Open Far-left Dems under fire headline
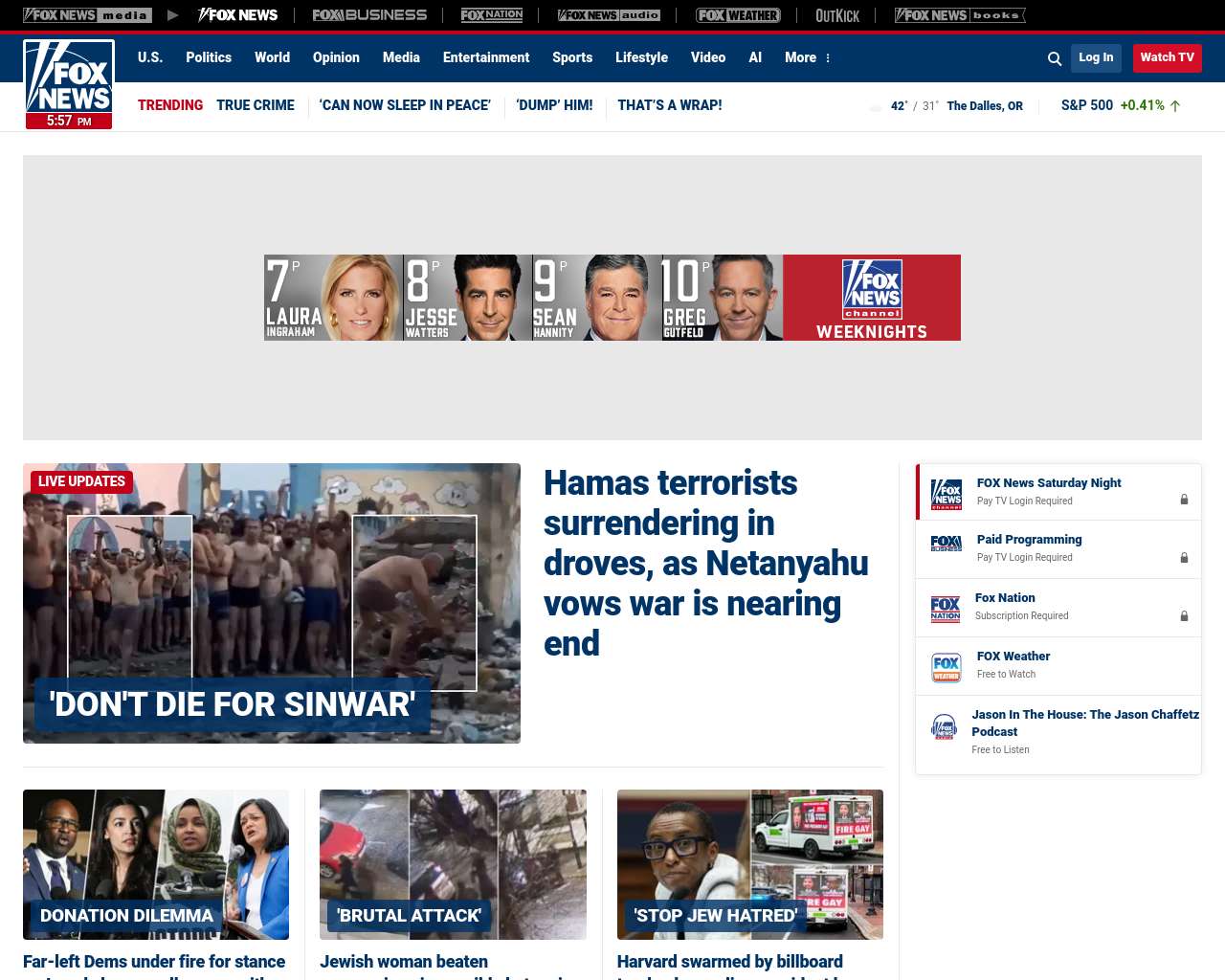The height and width of the screenshot is (980, 1225). [x=154, y=965]
